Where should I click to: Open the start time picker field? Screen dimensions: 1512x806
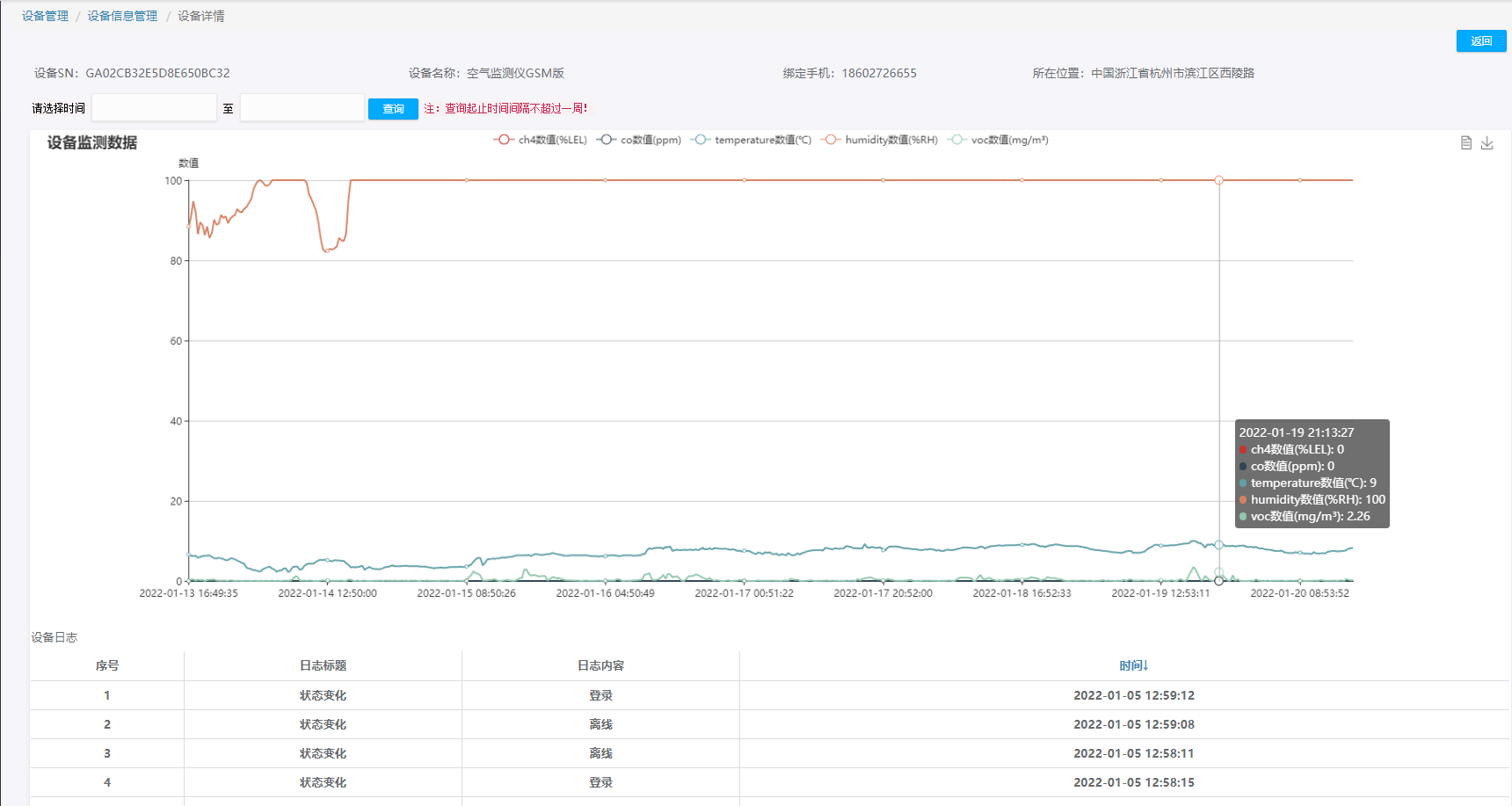[154, 108]
